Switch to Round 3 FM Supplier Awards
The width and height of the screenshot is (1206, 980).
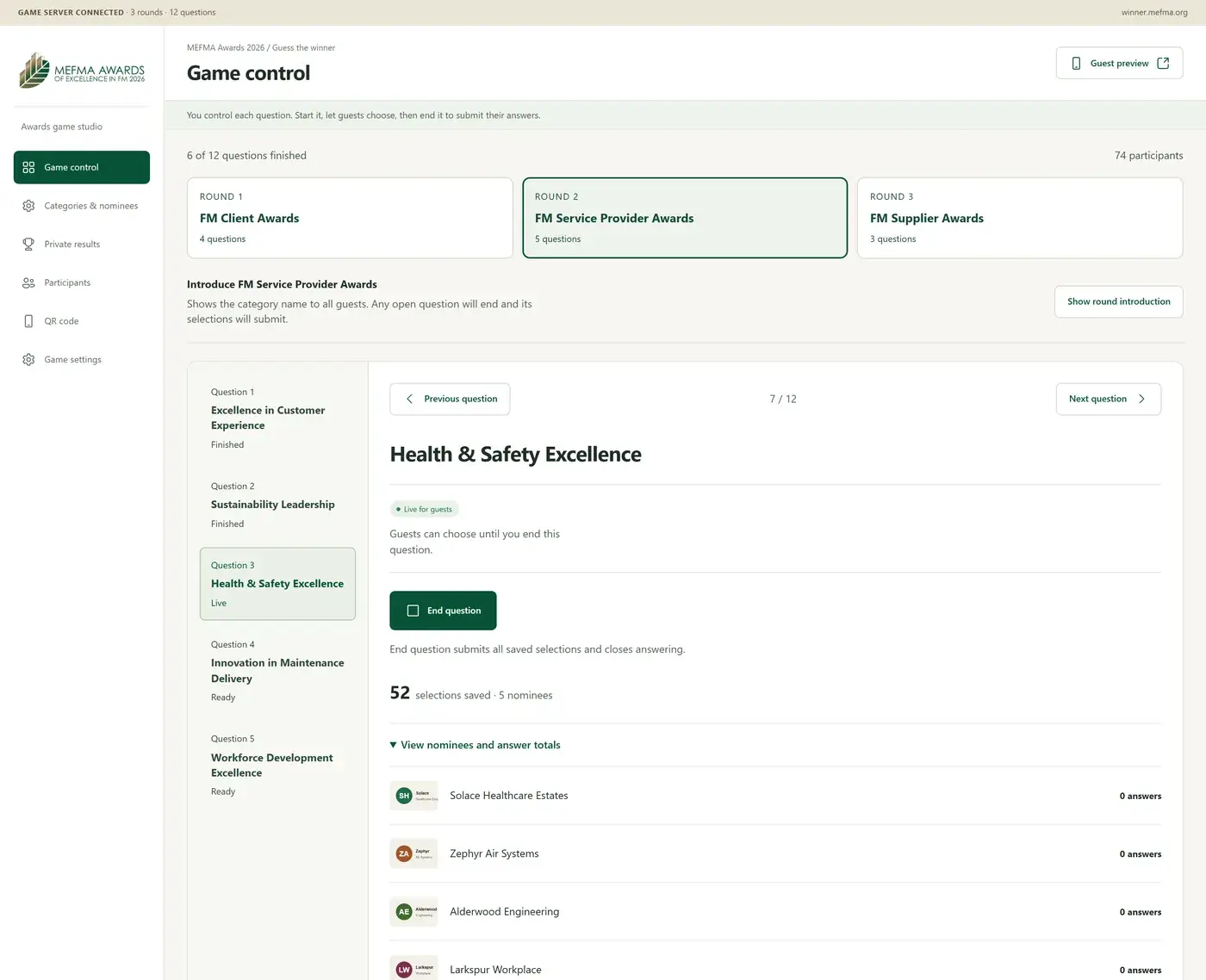tap(1020, 218)
